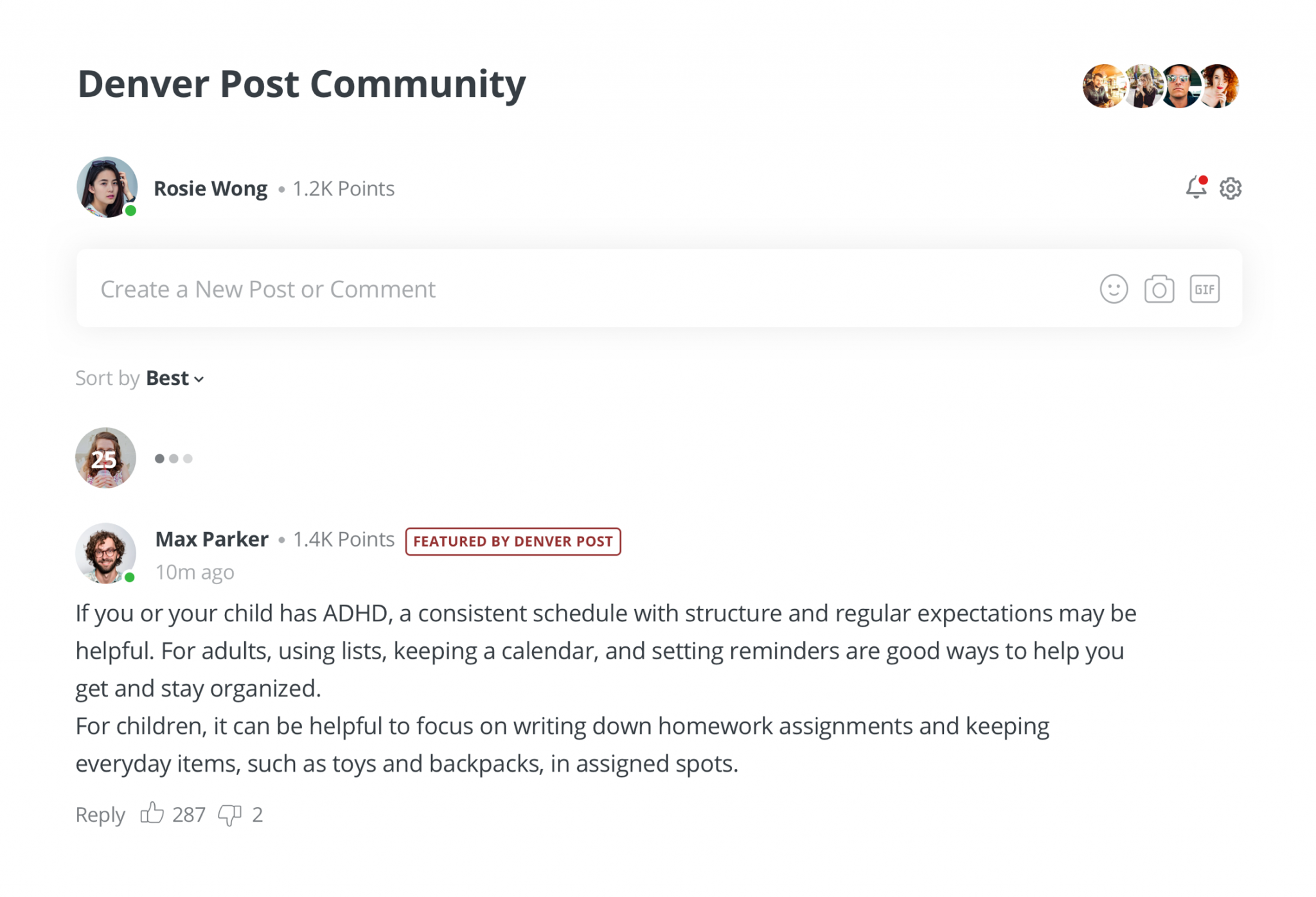Click the Max Parker username

coord(212,539)
